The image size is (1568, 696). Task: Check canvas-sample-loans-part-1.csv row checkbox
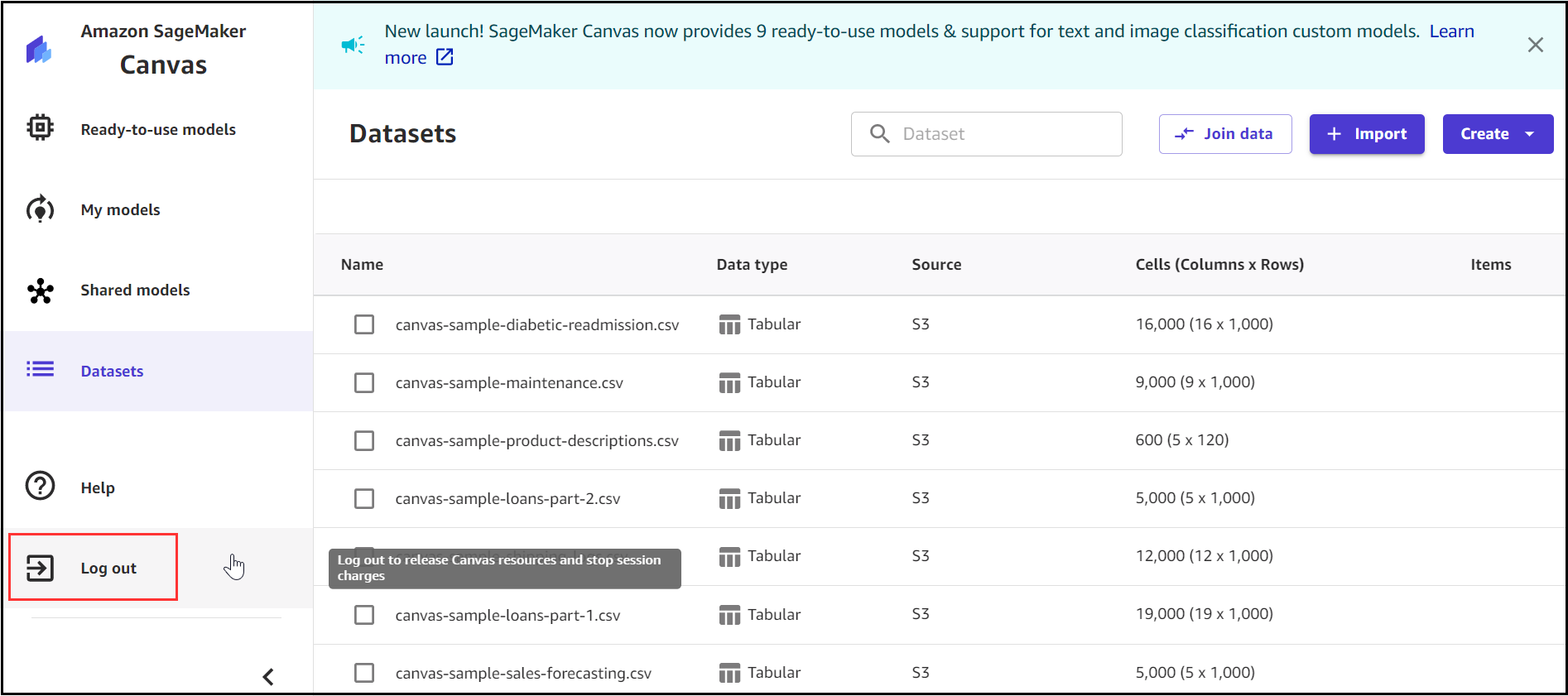[x=364, y=615]
